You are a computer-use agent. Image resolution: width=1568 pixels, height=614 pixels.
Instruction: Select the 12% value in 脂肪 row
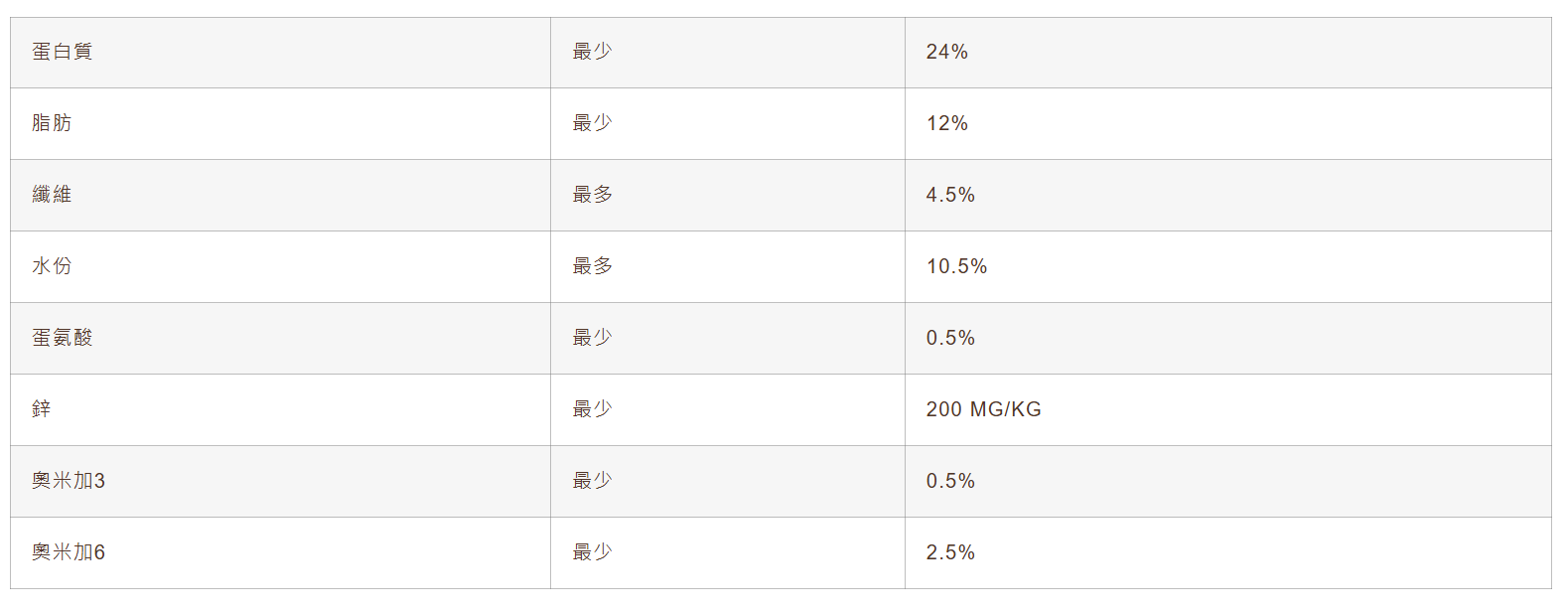[946, 123]
